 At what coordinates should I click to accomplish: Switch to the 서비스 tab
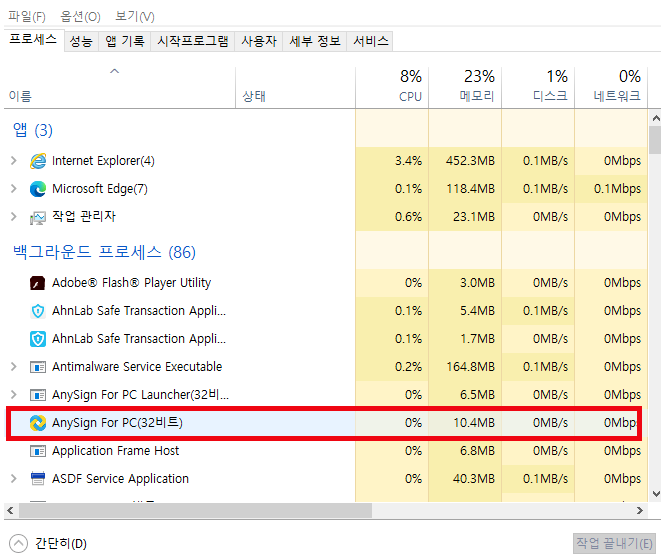coord(370,41)
